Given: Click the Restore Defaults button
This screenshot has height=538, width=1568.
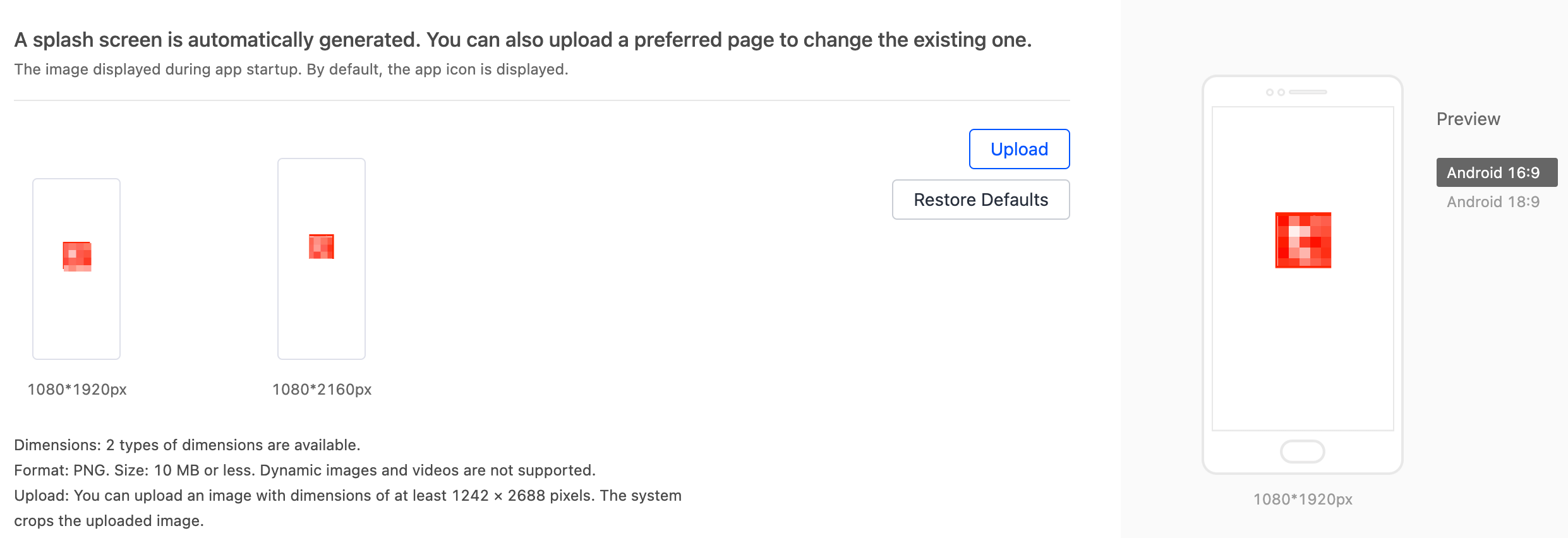Looking at the screenshot, I should point(980,200).
